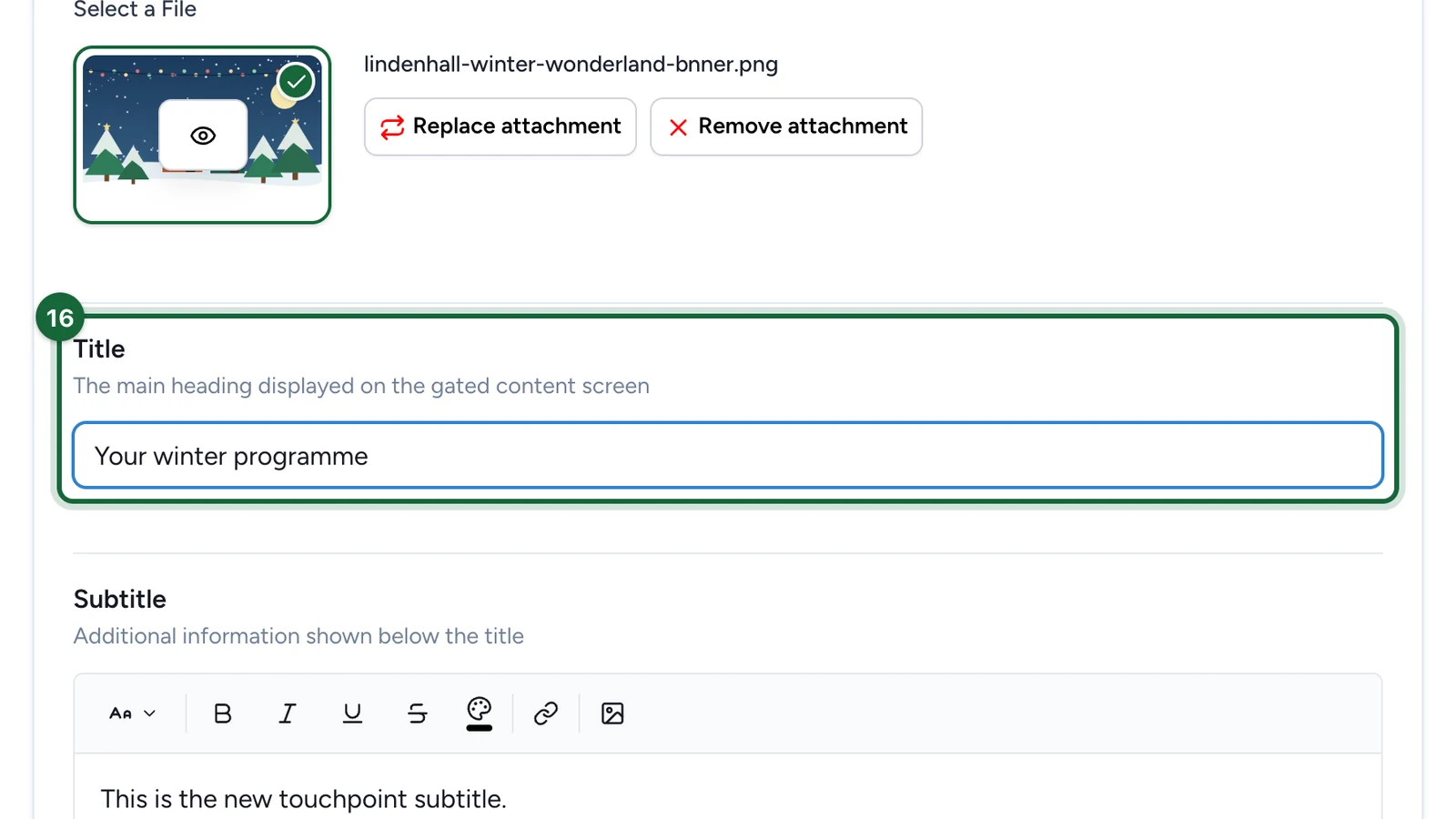
Task: Select the winter wonderland banner thumbnail
Action: click(x=202, y=135)
